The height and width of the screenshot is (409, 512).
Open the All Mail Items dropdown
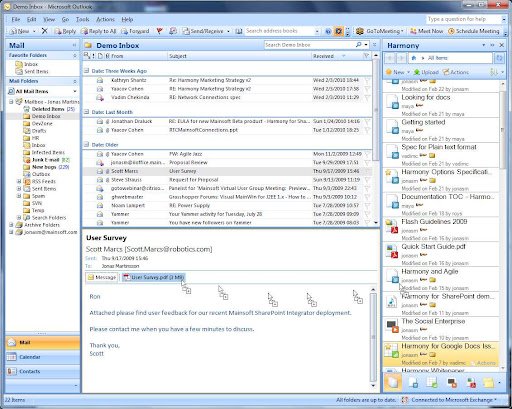[75, 91]
